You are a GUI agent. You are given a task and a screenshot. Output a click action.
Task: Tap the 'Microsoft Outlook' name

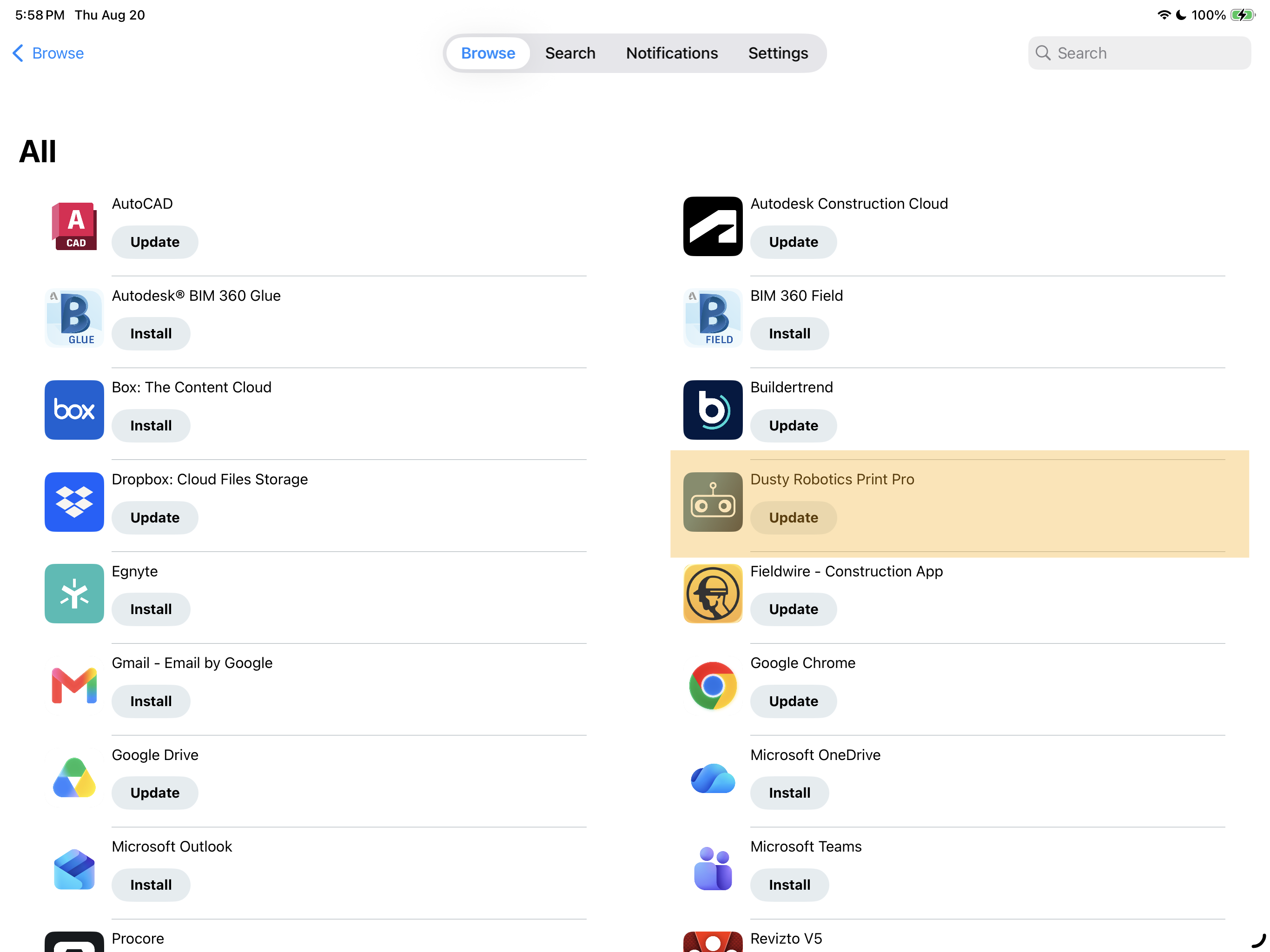(172, 847)
